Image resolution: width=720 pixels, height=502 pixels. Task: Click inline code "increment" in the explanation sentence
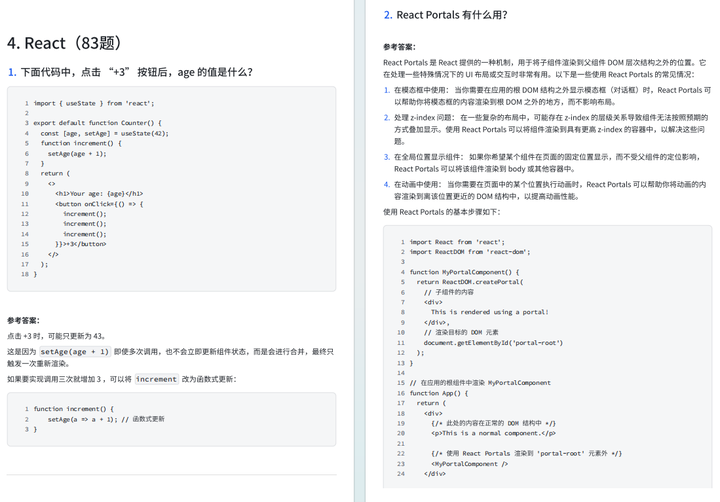pos(156,379)
